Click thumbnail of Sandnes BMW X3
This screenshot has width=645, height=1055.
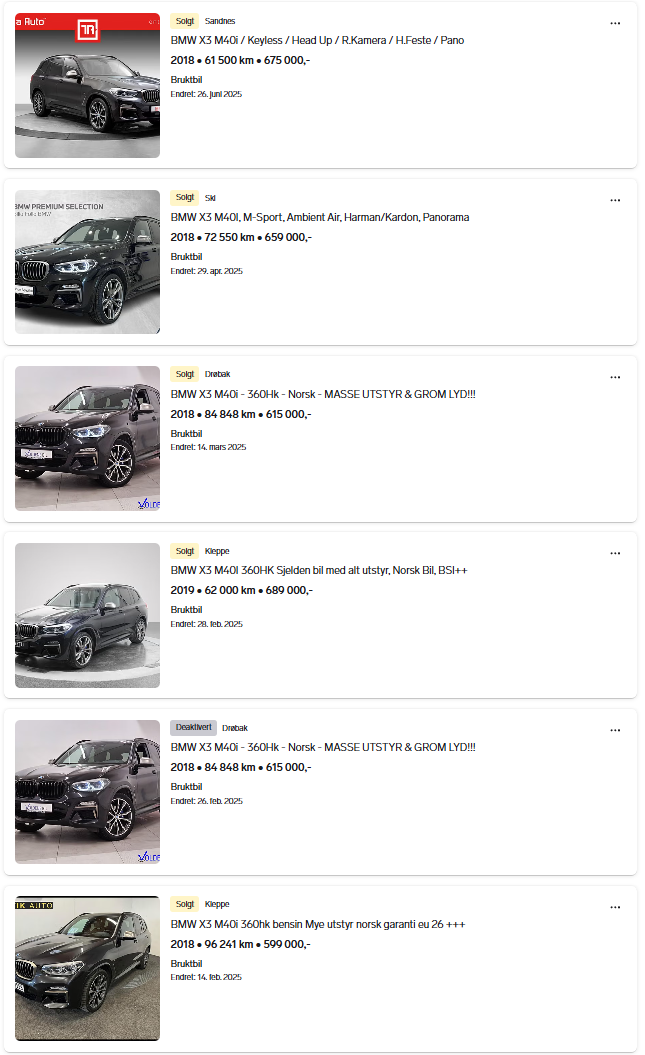pyautogui.click(x=87, y=85)
